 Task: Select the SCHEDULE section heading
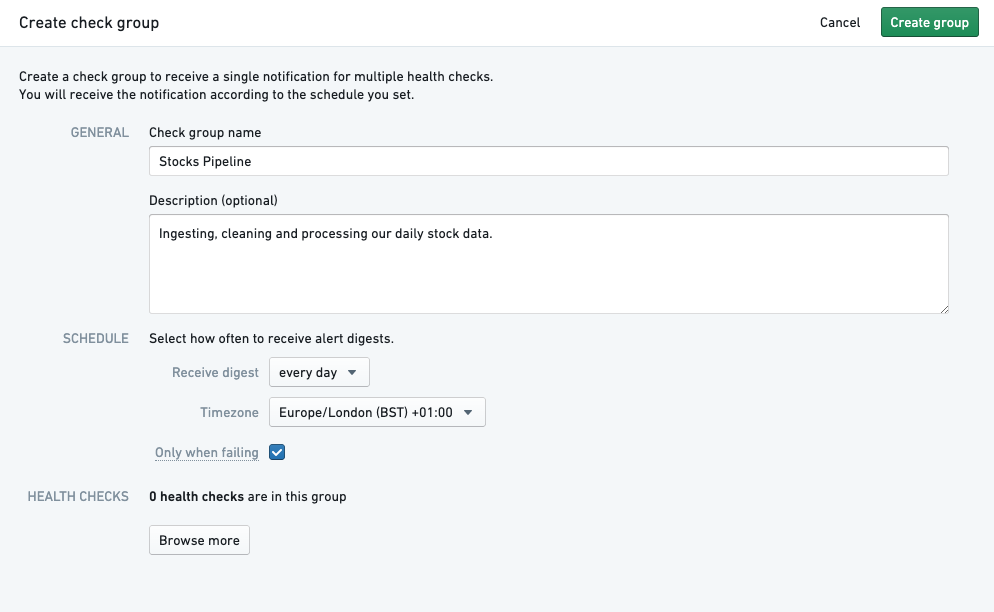(x=96, y=339)
